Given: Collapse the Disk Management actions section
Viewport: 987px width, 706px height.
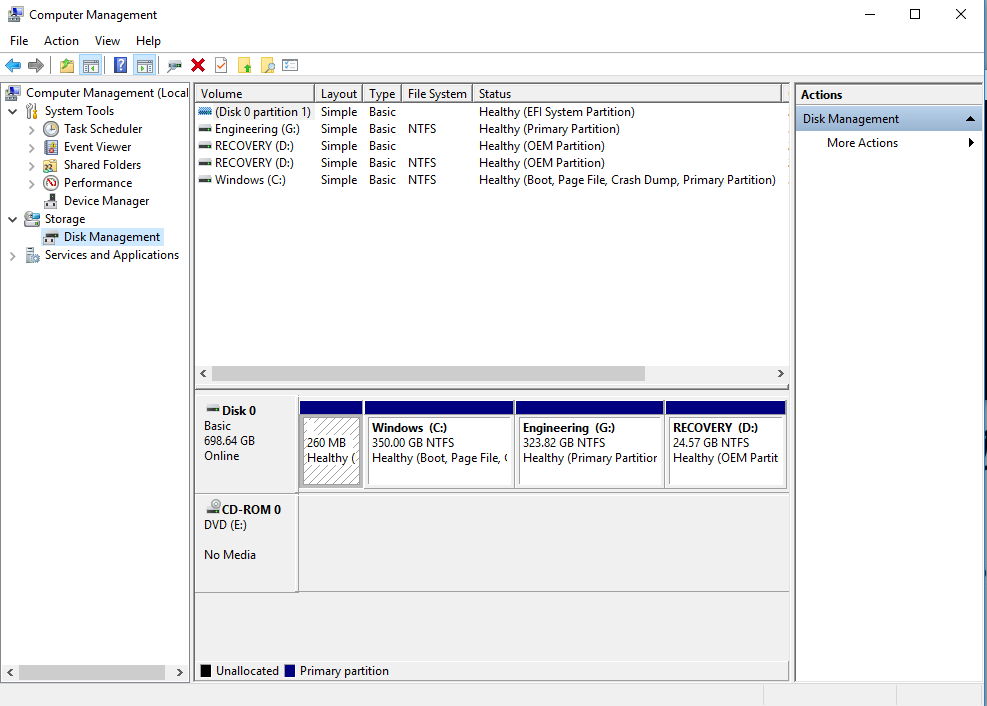Looking at the screenshot, I should [969, 117].
